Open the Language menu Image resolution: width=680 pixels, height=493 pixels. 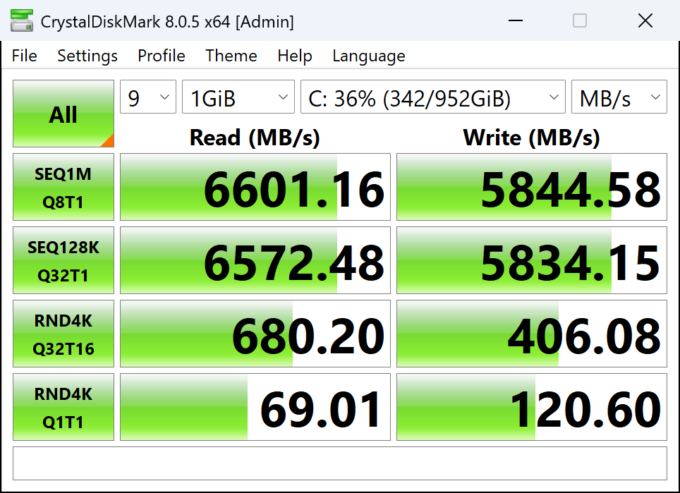(x=369, y=56)
